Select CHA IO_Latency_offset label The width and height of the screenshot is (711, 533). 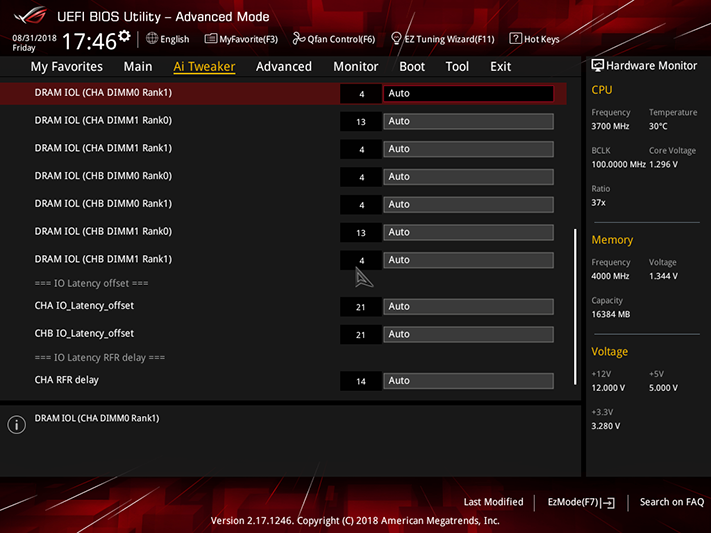coord(84,306)
